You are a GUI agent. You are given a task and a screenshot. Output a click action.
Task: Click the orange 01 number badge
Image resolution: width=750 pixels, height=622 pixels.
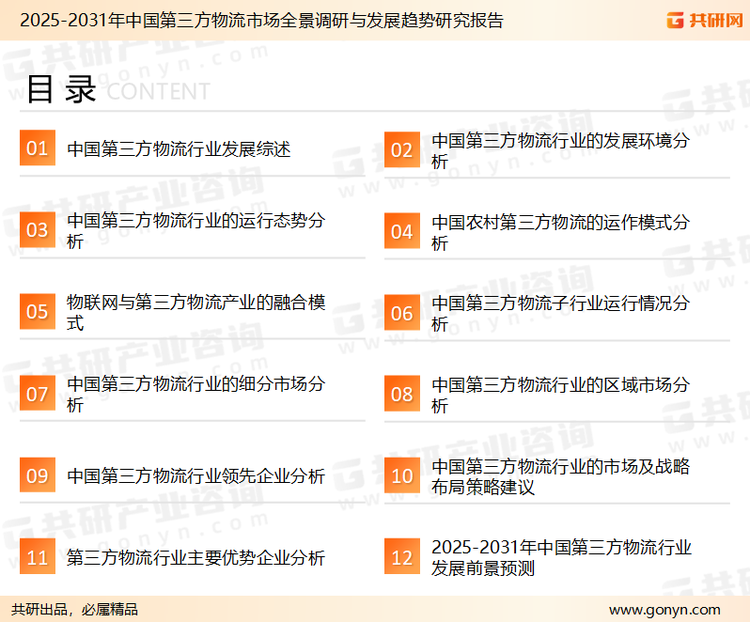[37, 148]
